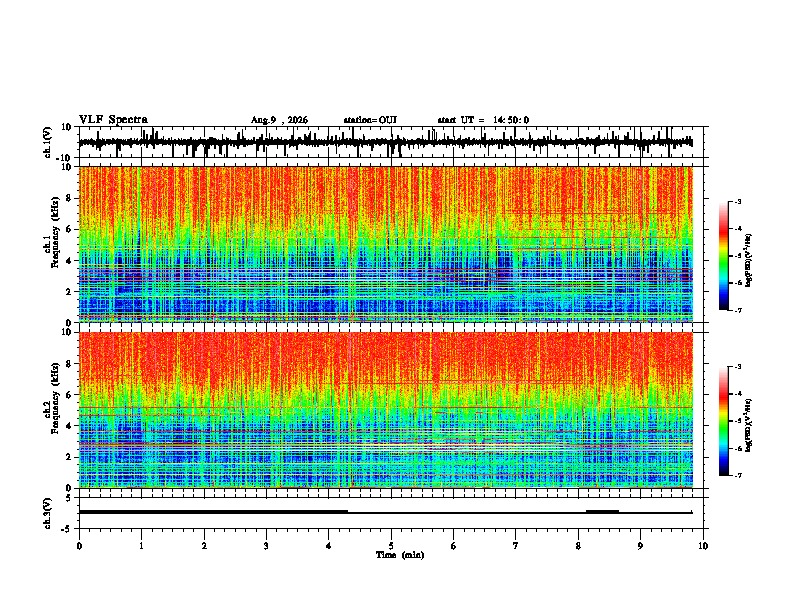Click the ch.1 colorbar "log(PSD)" unit label

click(x=749, y=260)
